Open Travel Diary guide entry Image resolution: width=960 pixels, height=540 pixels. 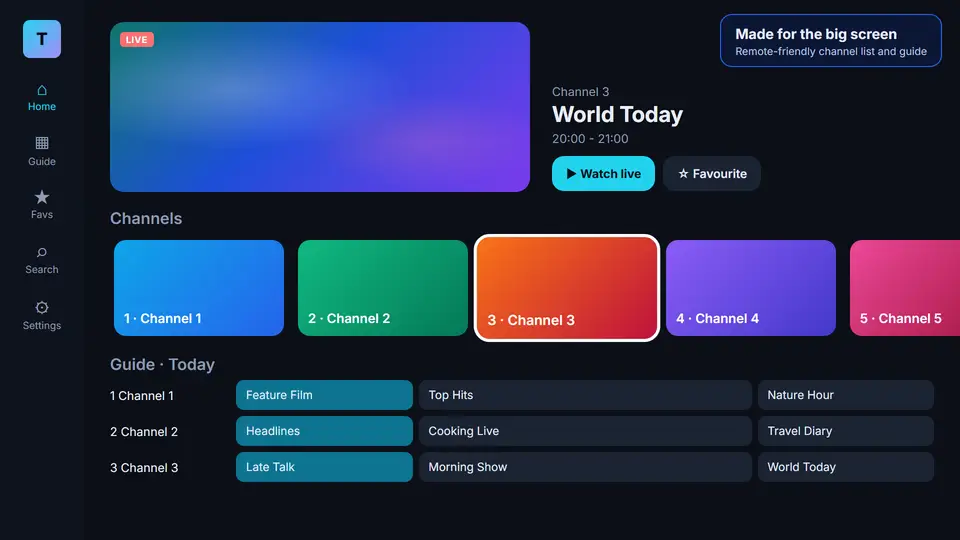(x=846, y=431)
